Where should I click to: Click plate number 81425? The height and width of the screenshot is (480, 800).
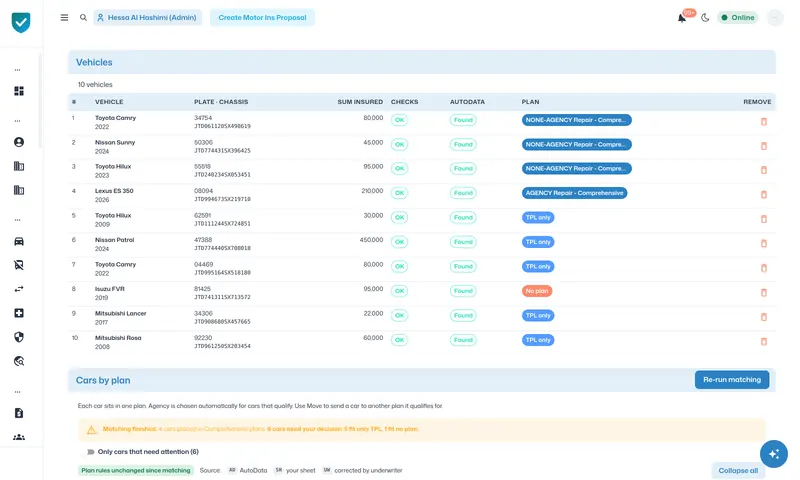tap(203, 289)
